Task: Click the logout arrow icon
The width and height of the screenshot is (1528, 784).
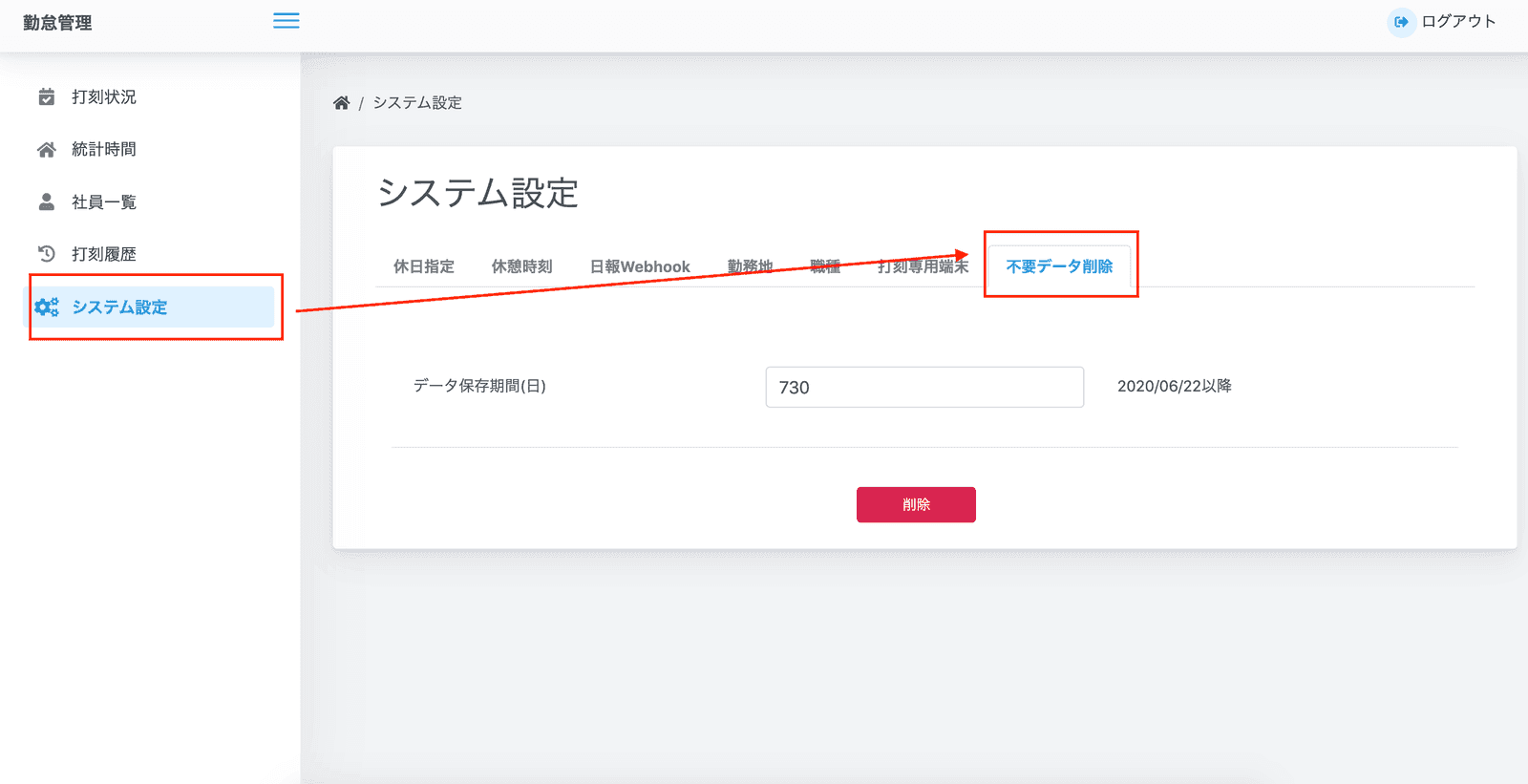Action: pos(1401,22)
